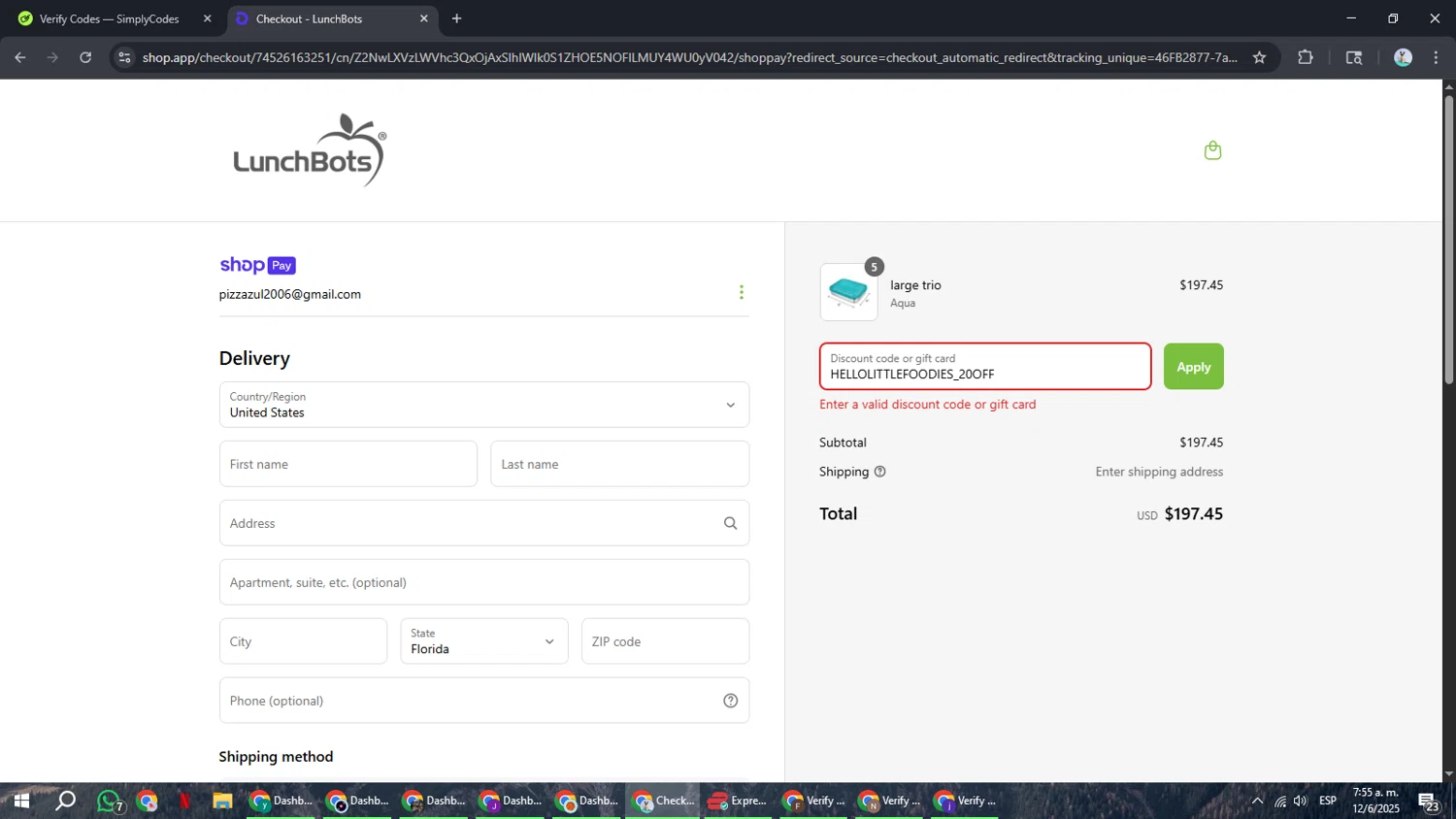The image size is (1456, 819).
Task: Open first Dashb... Chrome window in taskbar
Action: click(x=281, y=801)
